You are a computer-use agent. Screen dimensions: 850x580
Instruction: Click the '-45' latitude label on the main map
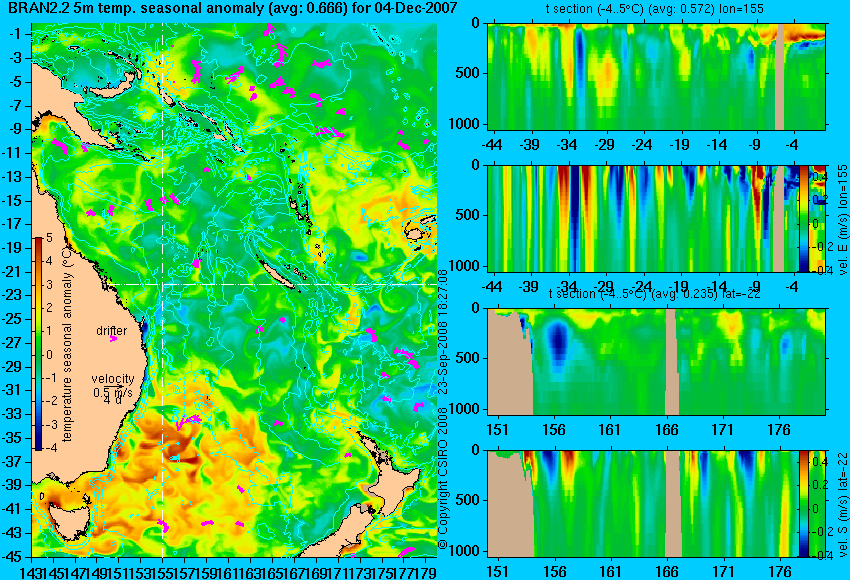[x=11, y=557]
